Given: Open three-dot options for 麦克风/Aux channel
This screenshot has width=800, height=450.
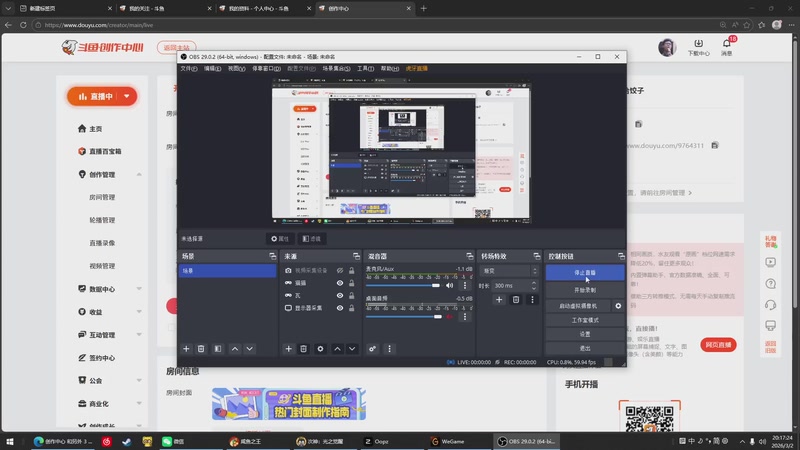Looking at the screenshot, I should [465, 285].
